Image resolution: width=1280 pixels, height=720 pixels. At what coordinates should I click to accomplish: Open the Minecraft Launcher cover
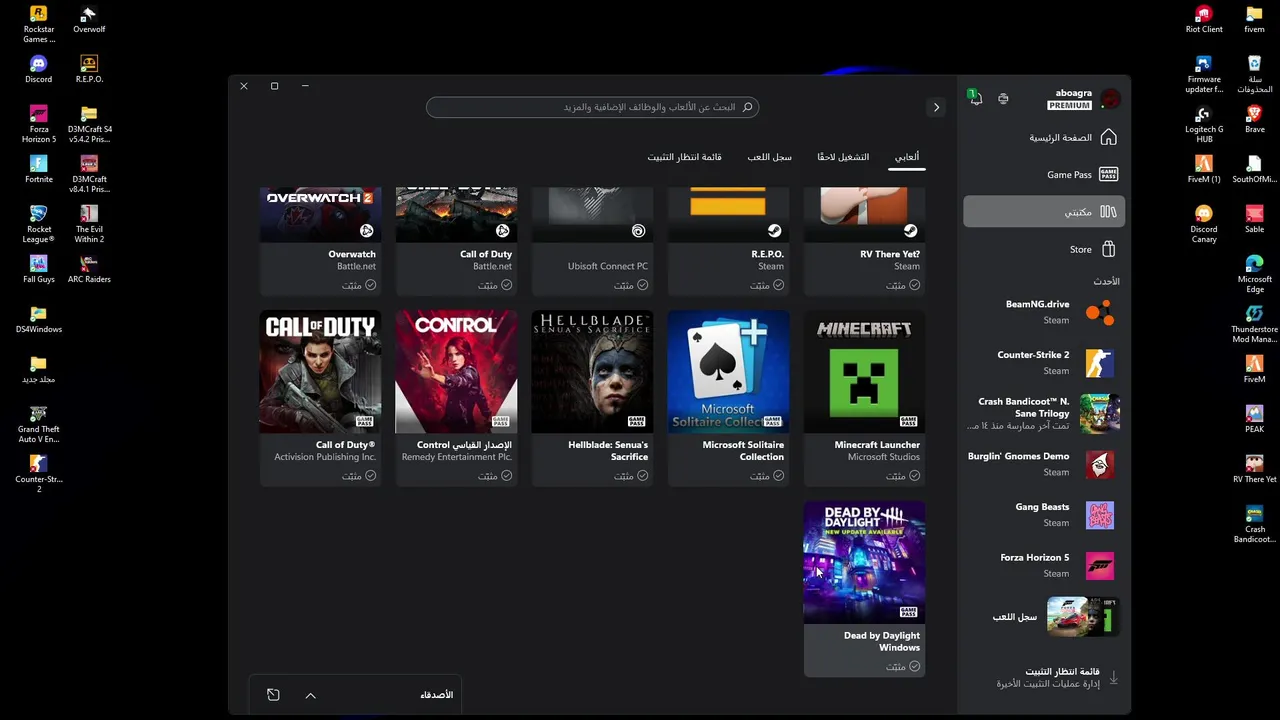864,371
